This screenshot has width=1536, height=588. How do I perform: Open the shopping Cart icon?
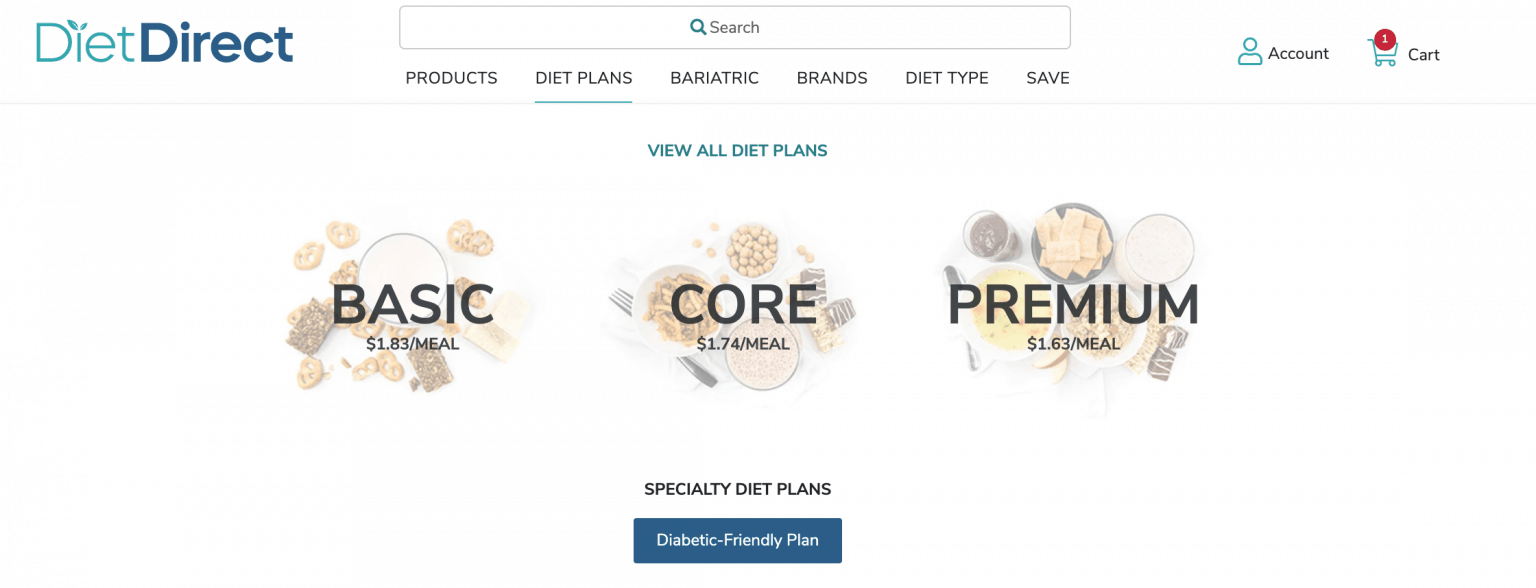[x=1383, y=53]
